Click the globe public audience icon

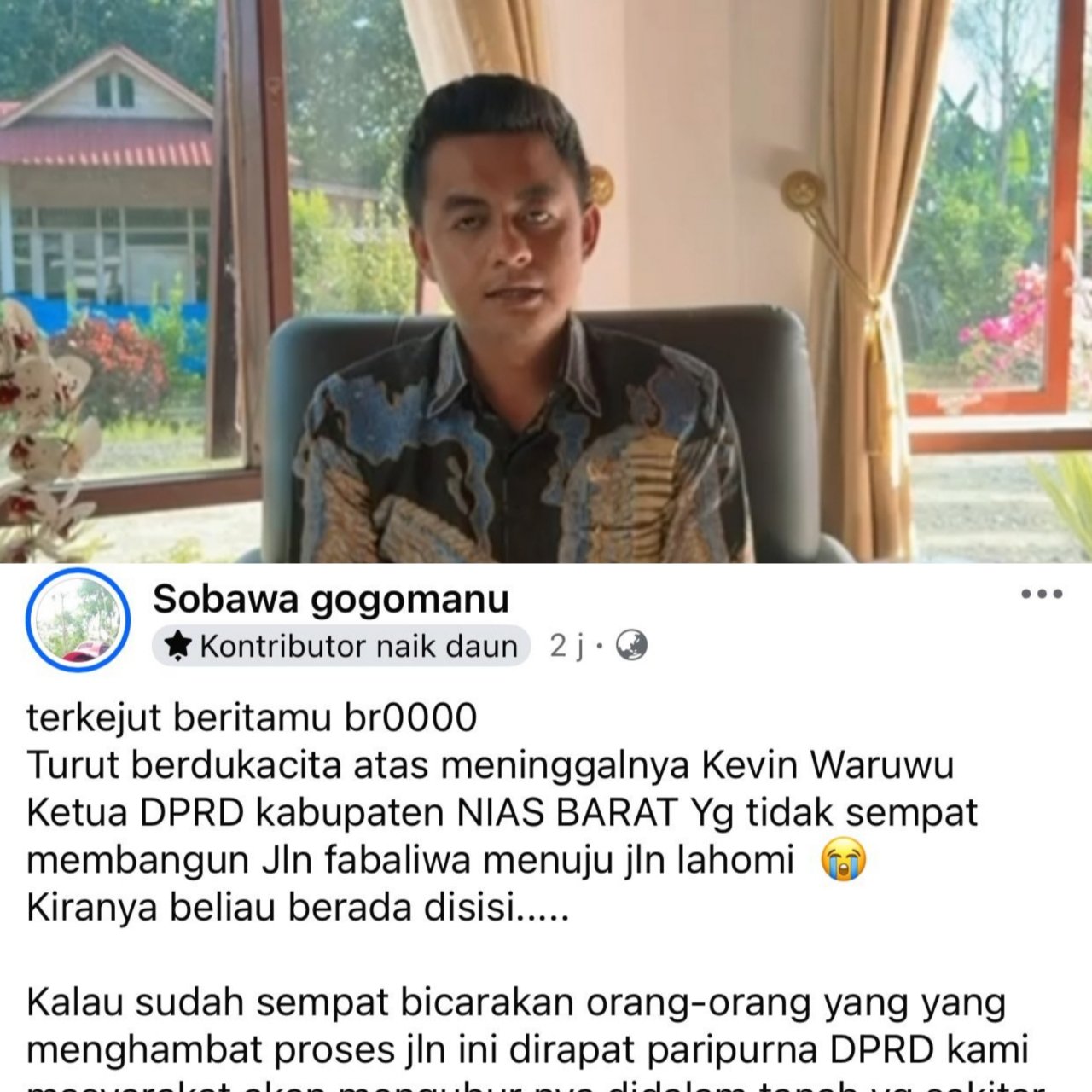631,645
